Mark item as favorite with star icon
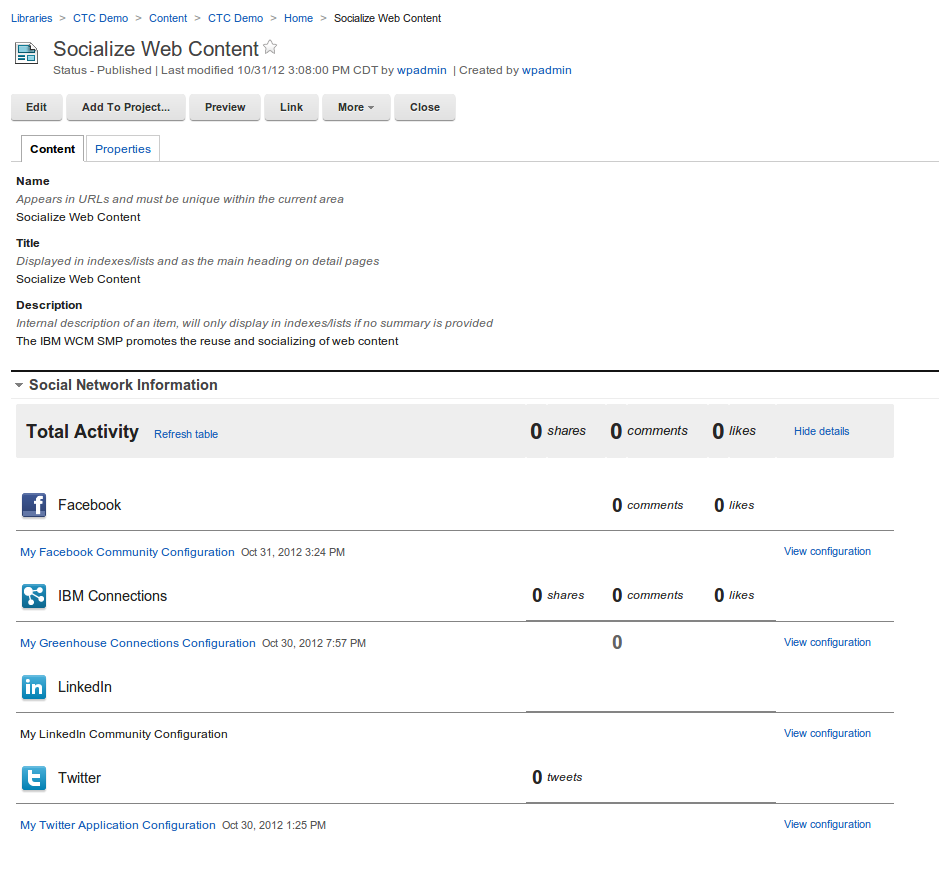Viewport: 949px width, 872px height. [270, 47]
